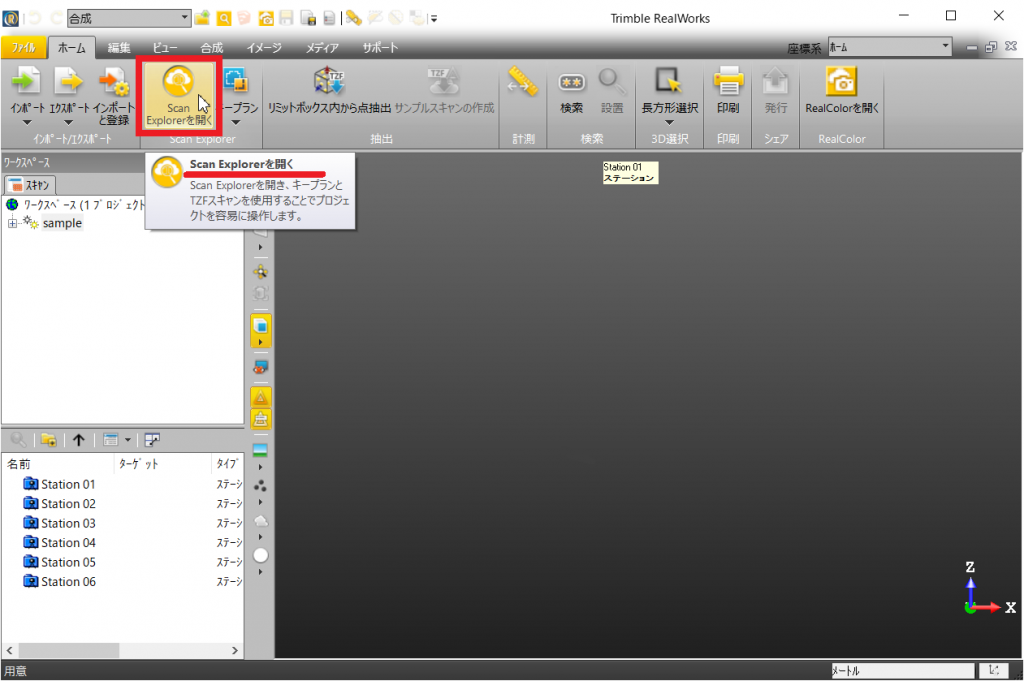Click the 検索 search icon in ribbon
1024x681 pixels.
tap(571, 82)
